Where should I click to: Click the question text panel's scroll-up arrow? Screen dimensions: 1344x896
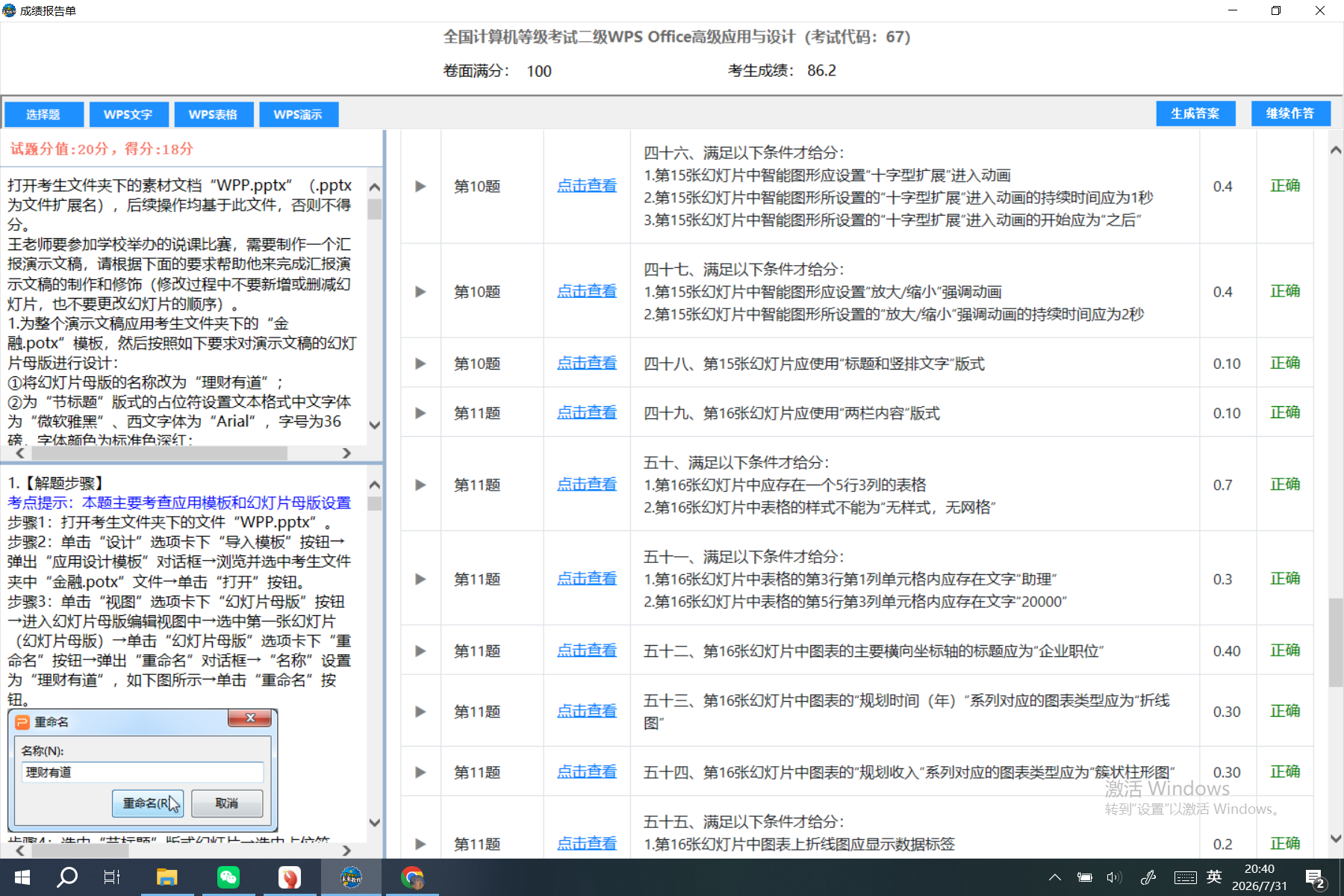click(x=375, y=187)
